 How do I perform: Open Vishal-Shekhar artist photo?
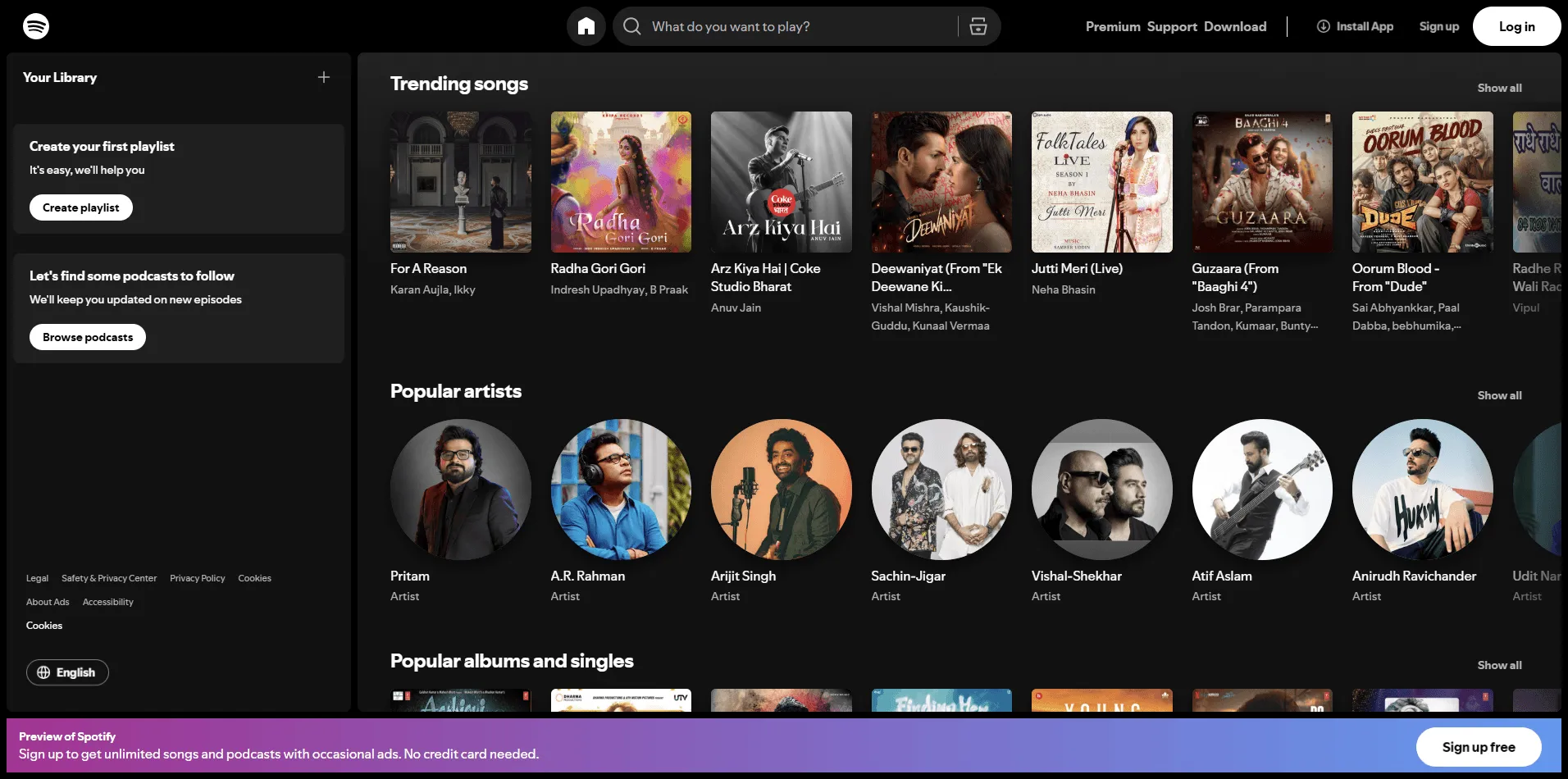tap(1102, 490)
